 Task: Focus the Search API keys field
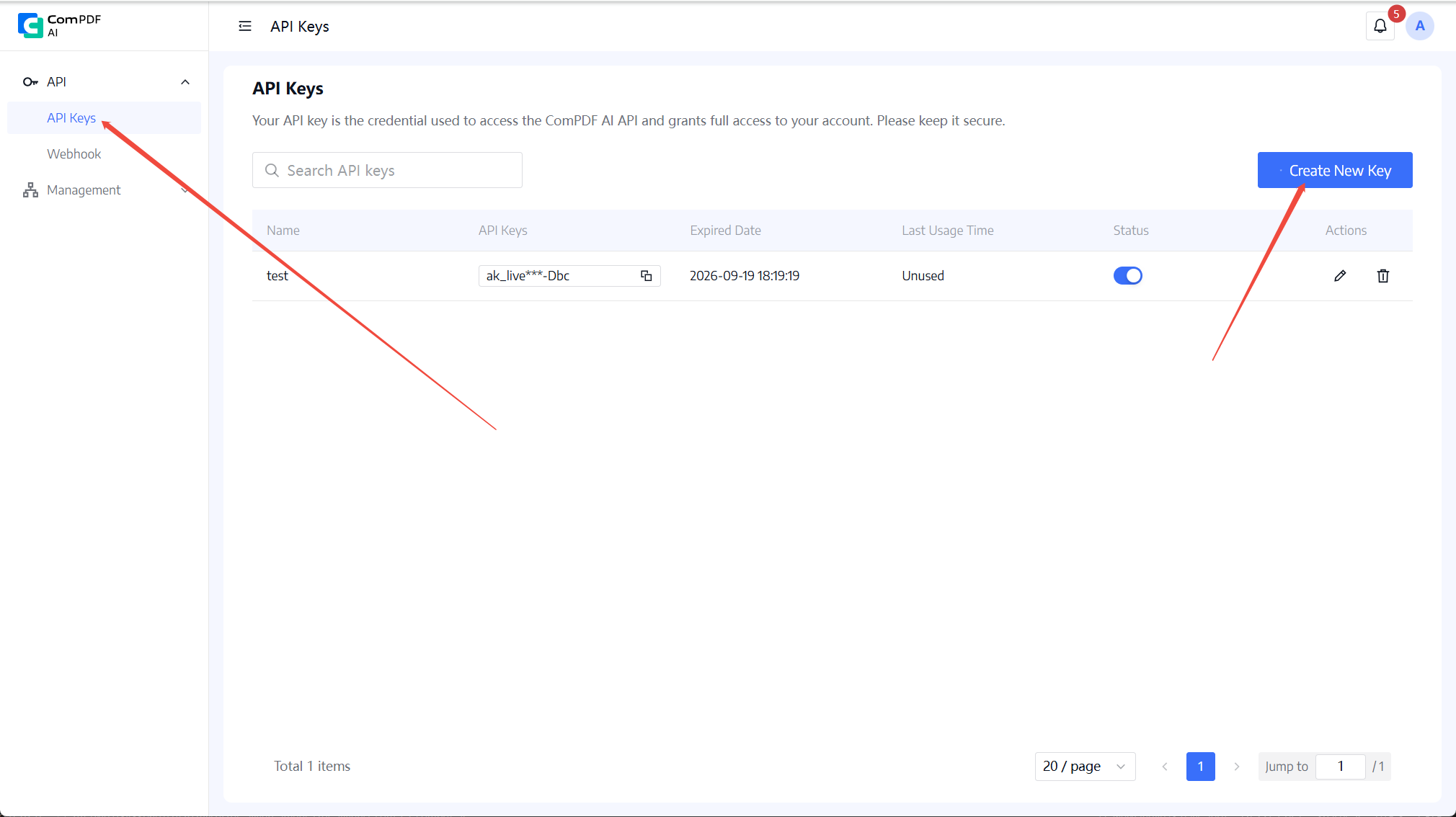(x=387, y=170)
